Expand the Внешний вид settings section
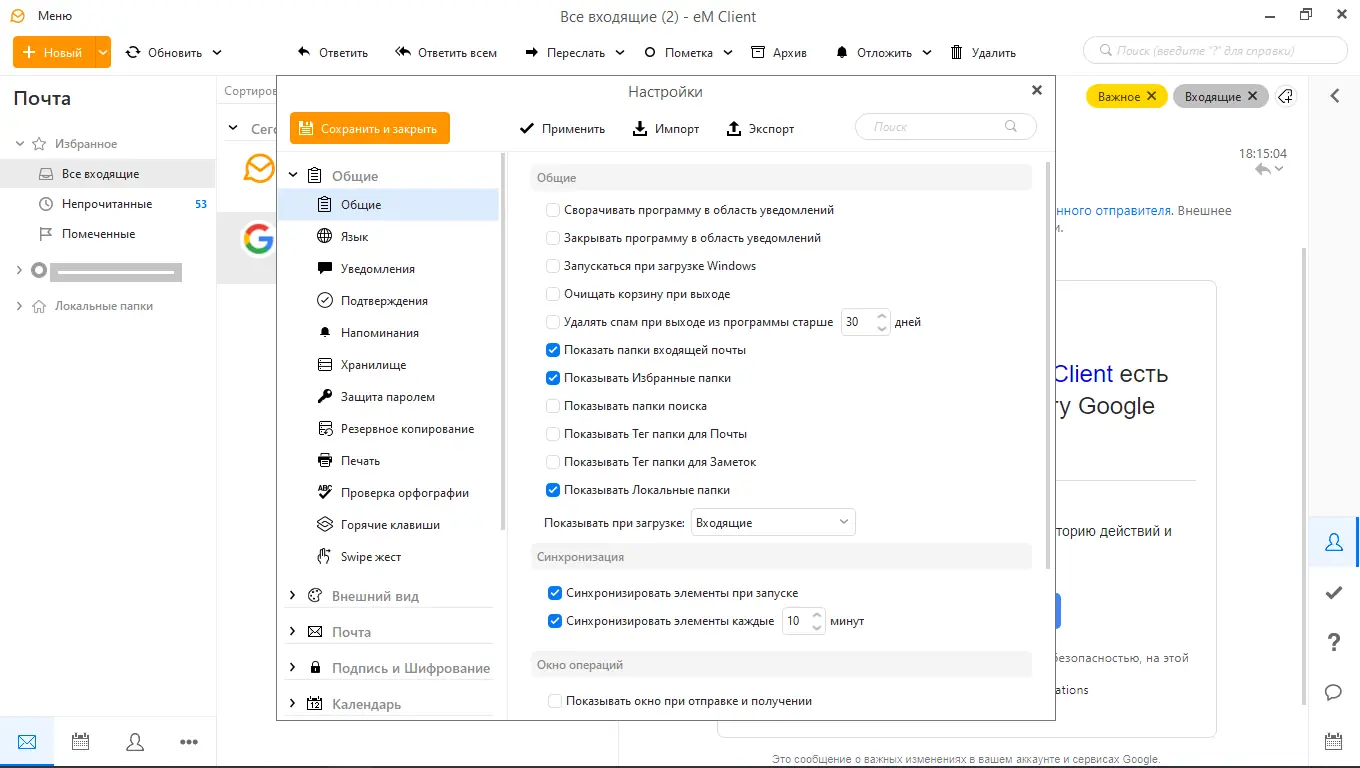 293,595
